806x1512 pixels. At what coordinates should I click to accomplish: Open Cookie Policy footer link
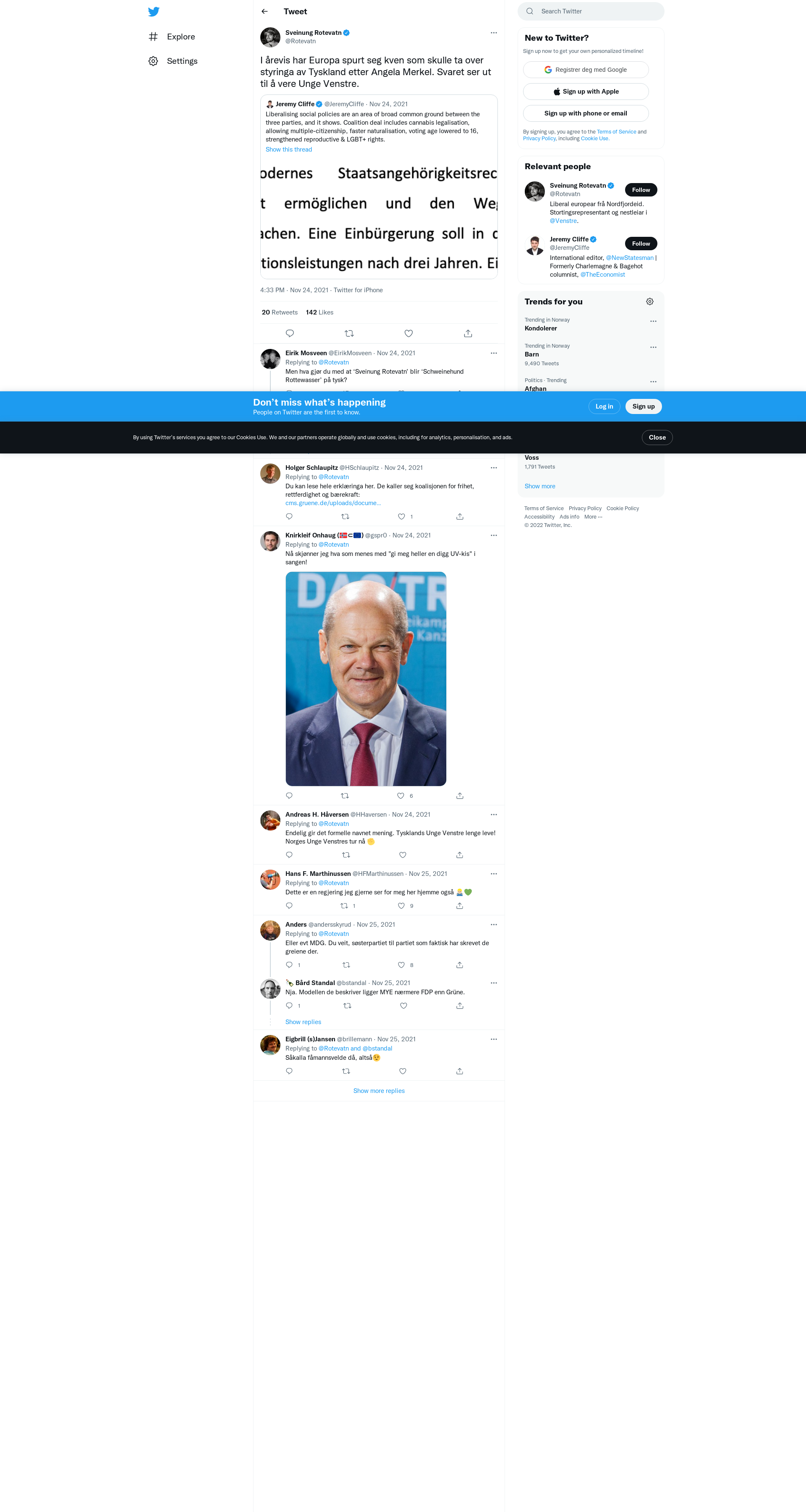[x=622, y=508]
